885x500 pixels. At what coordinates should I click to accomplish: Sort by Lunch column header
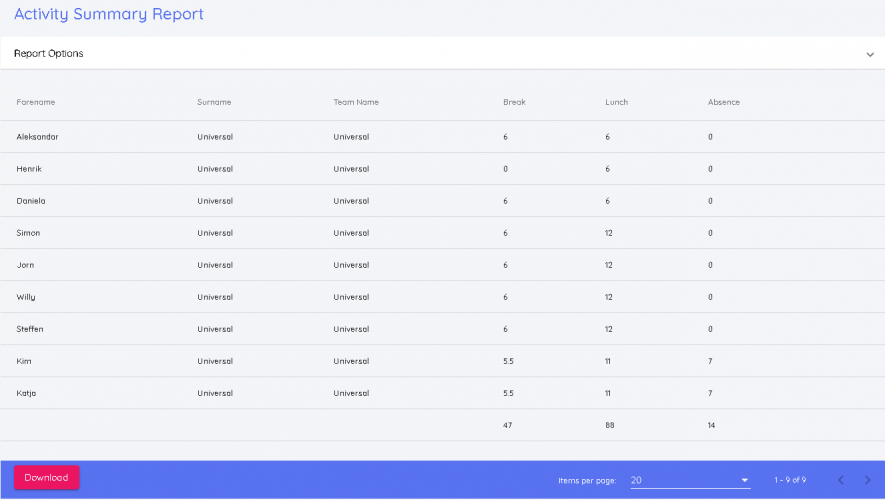pyautogui.click(x=616, y=102)
